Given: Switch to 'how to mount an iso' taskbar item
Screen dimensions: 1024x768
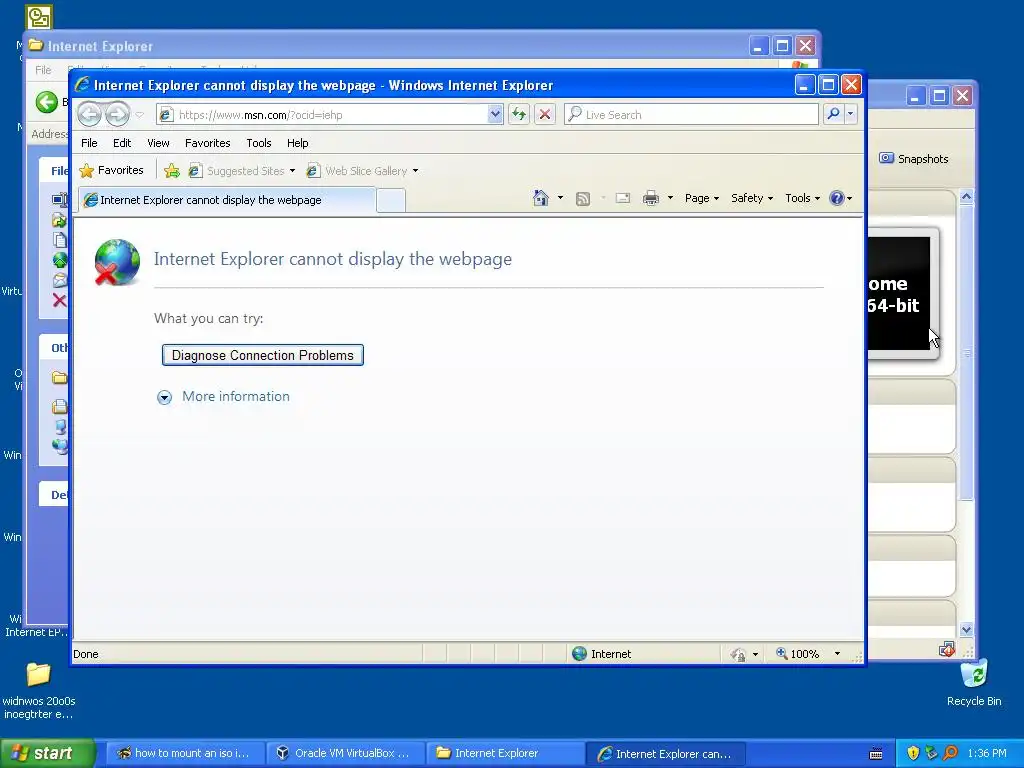Looking at the screenshot, I should [185, 753].
